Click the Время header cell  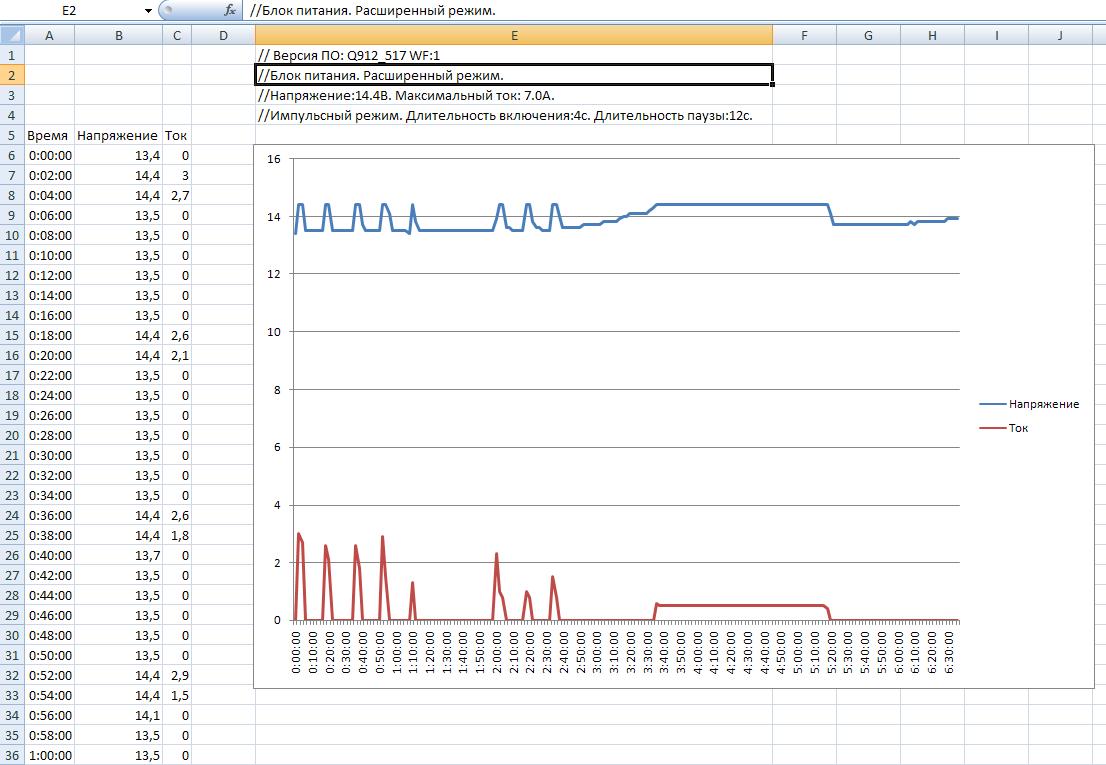[49, 135]
